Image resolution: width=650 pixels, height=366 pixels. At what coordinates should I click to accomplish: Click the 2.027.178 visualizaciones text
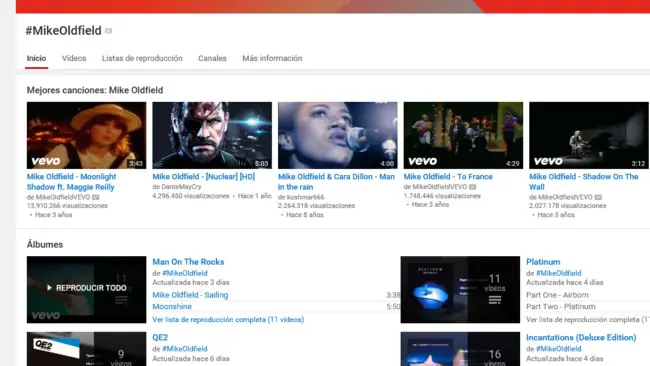(568, 206)
